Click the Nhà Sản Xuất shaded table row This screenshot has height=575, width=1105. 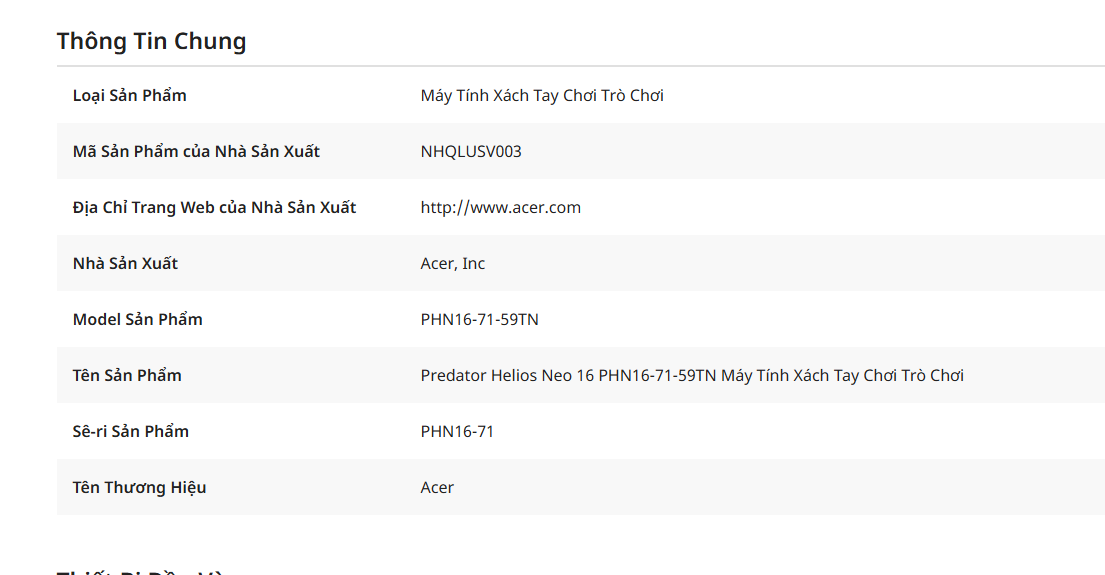click(581, 263)
